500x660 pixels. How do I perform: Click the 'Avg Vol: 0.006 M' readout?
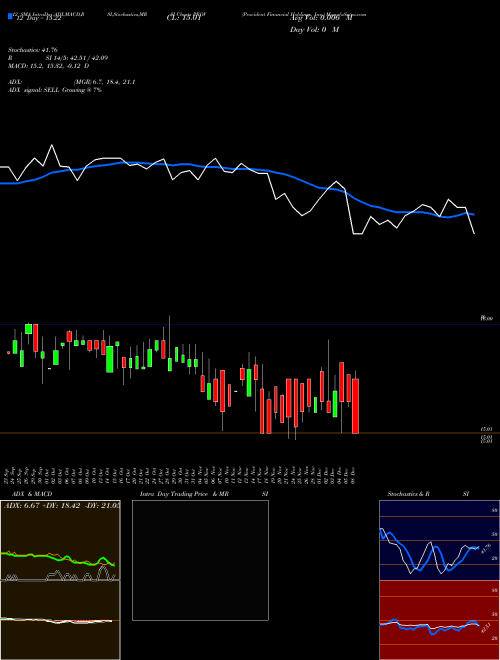(x=321, y=18)
